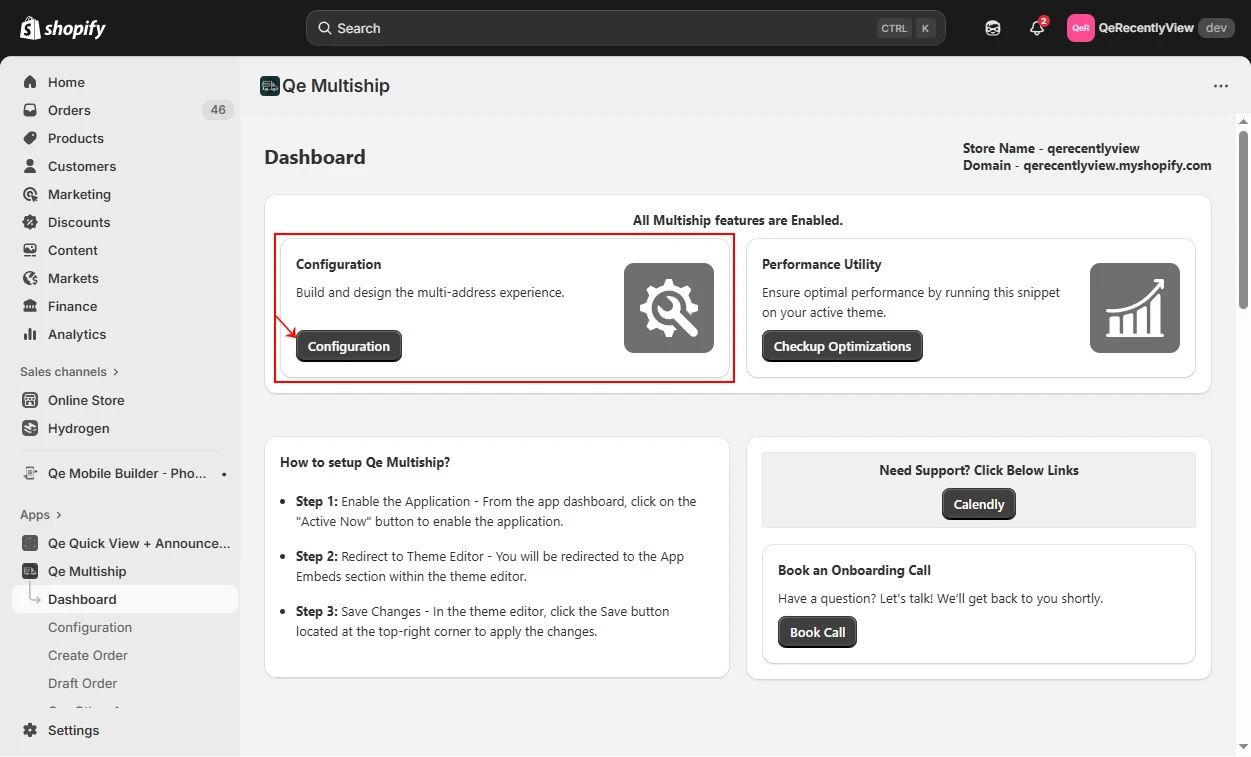Viewport: 1251px width, 757px height.
Task: Open the notifications bell icon
Action: pos(1037,28)
